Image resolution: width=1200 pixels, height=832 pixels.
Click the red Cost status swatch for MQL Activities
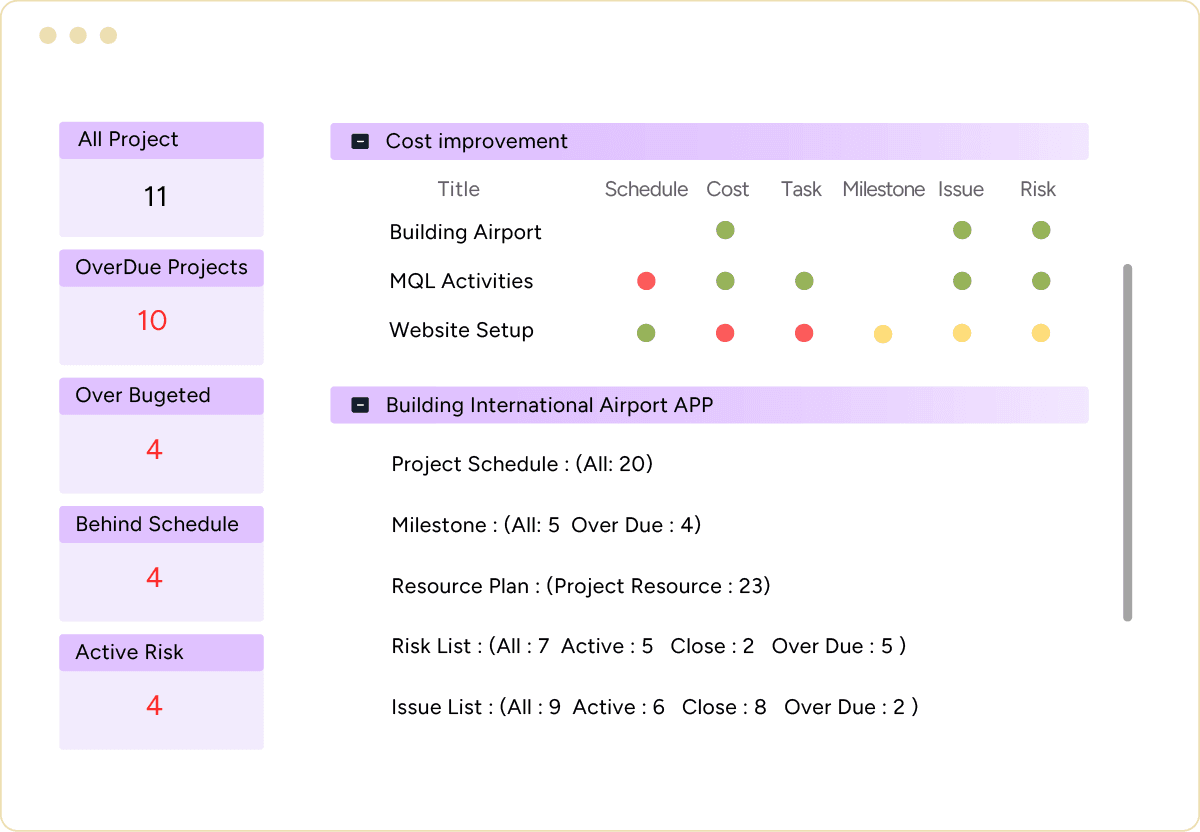[725, 281]
